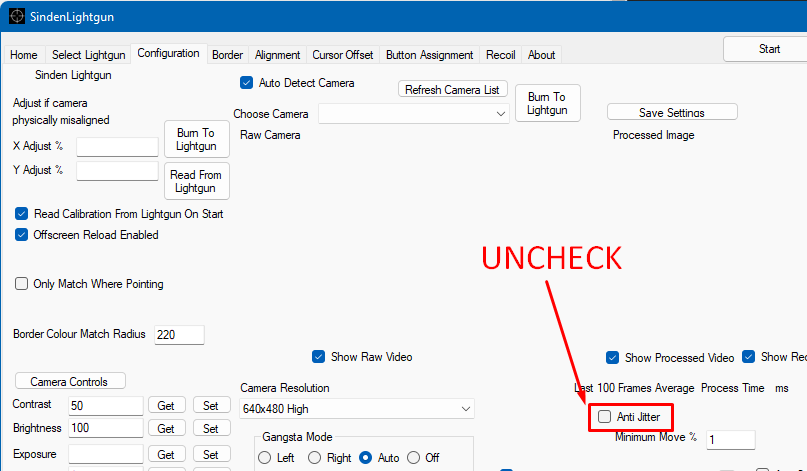This screenshot has height=471, width=807.
Task: Toggle Offscreen Reload Enabled checkbox
Action: click(x=22, y=235)
